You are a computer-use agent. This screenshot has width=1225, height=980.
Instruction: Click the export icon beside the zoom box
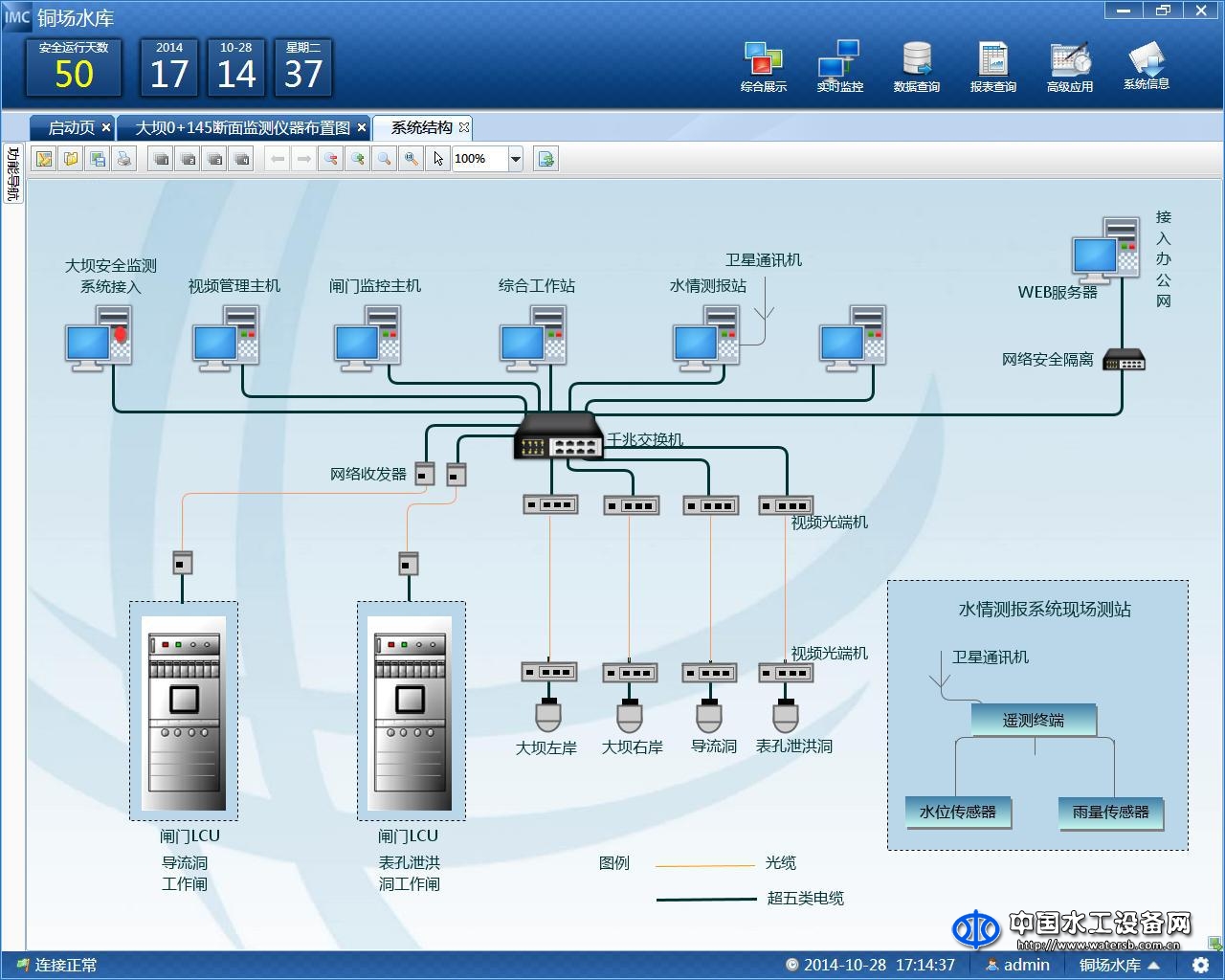[546, 159]
